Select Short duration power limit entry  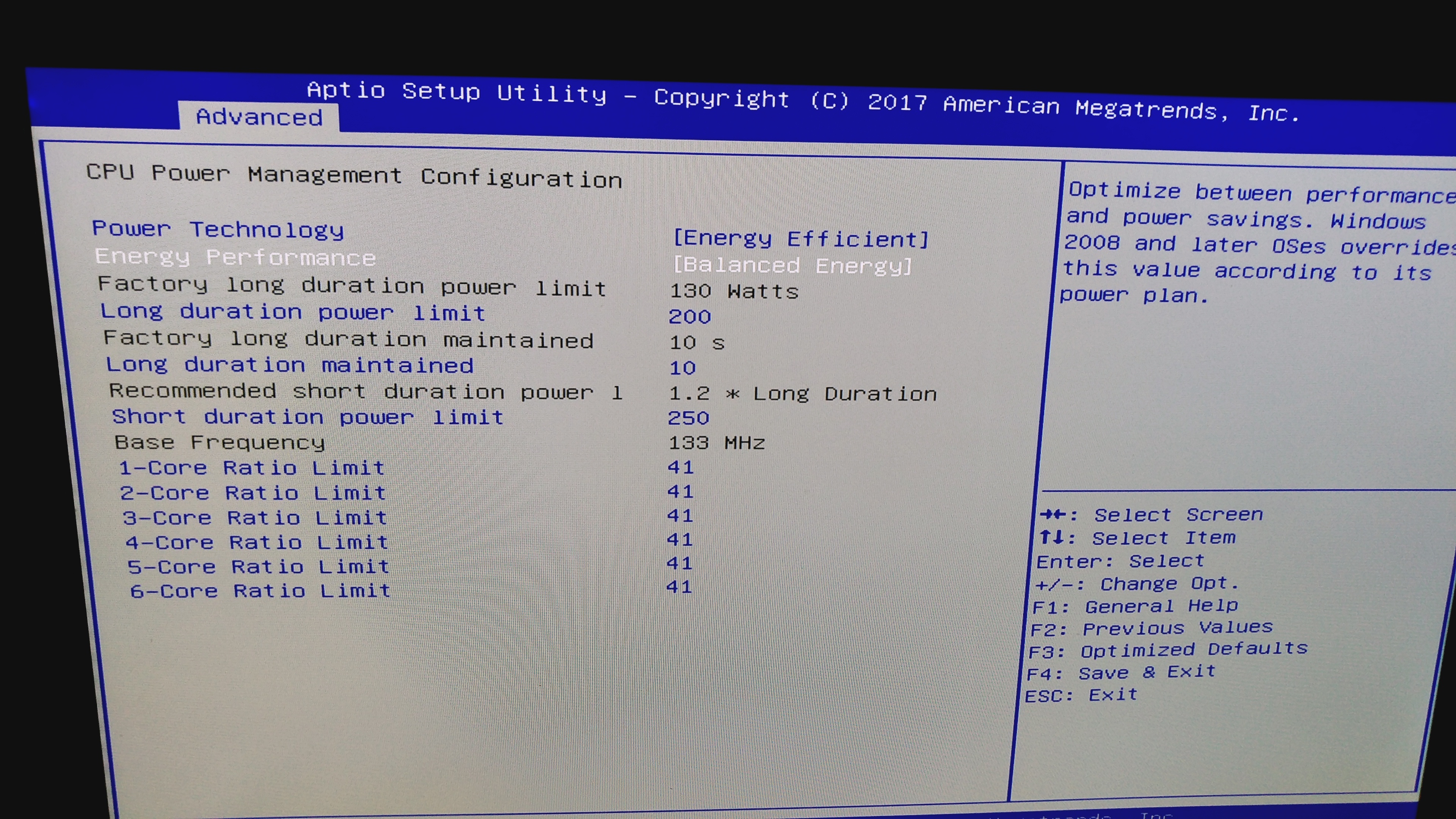click(308, 417)
